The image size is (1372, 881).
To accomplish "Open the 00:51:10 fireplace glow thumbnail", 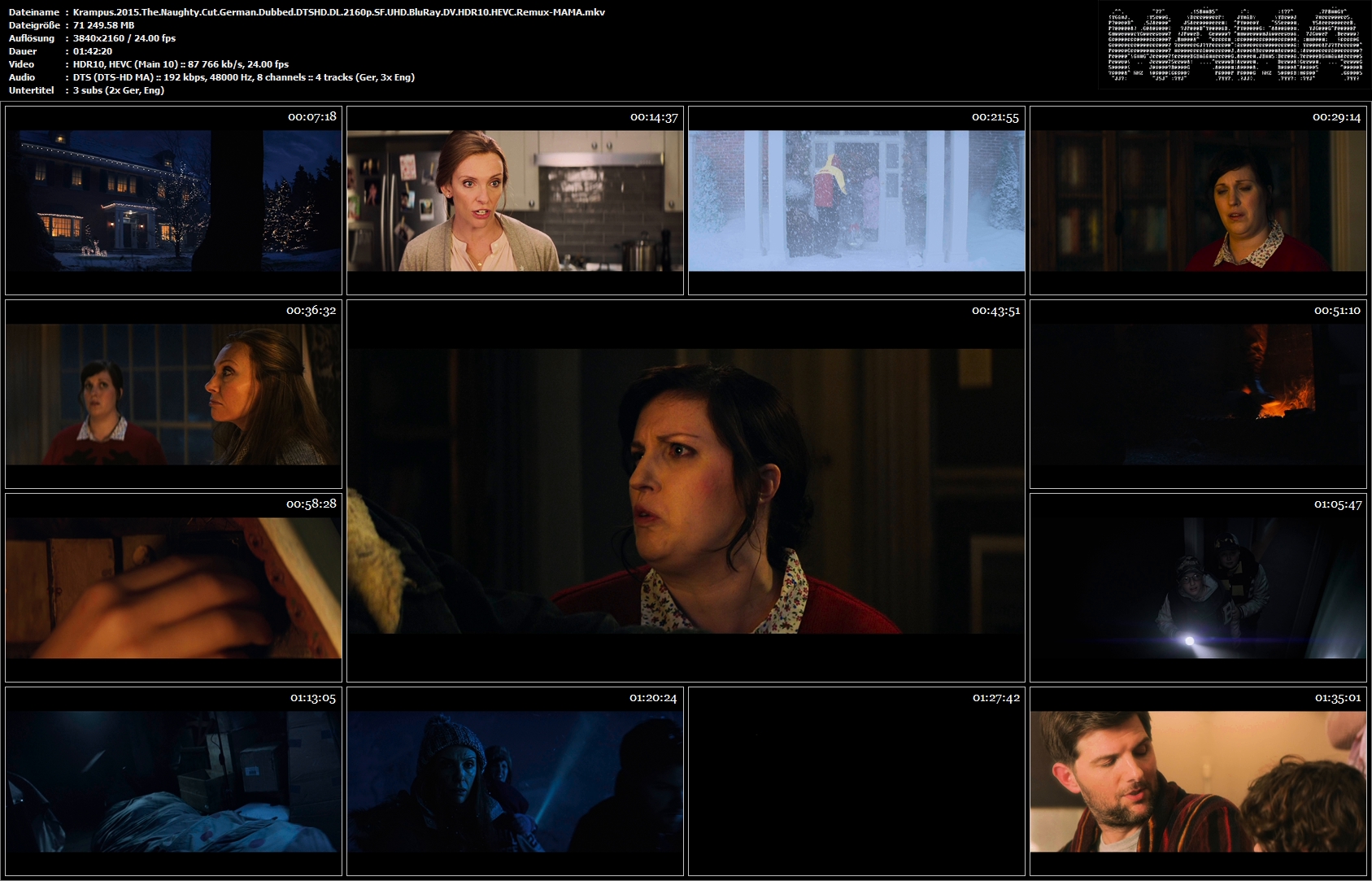I will [1198, 394].
